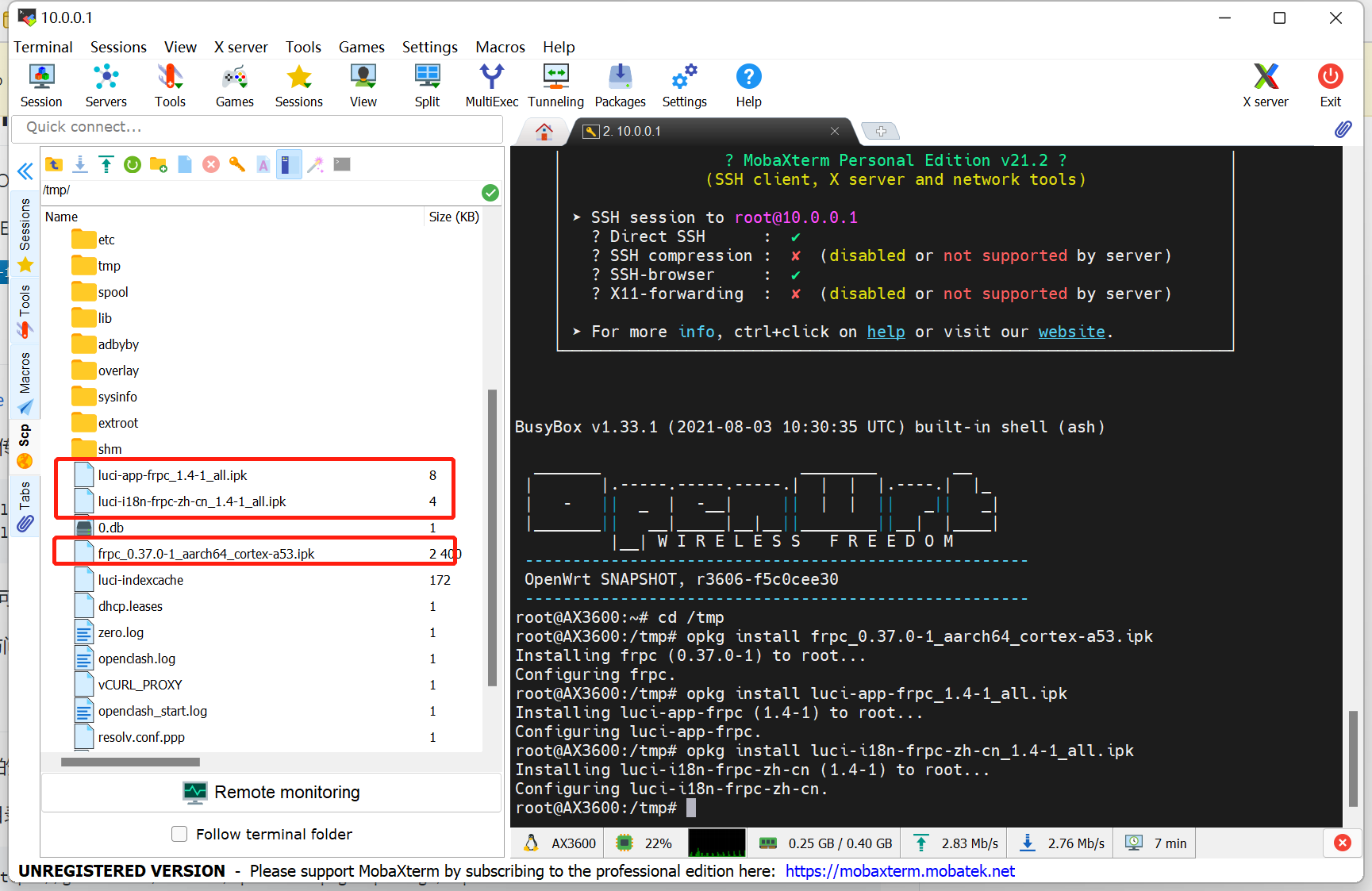Screen dimensions: 1372x891
Task: Click the help link in terminal
Action: [886, 332]
